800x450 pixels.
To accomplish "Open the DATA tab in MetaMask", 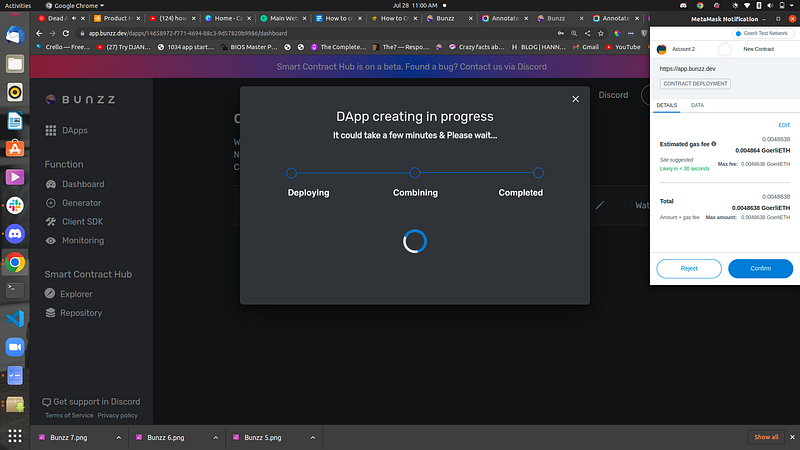I will click(697, 105).
